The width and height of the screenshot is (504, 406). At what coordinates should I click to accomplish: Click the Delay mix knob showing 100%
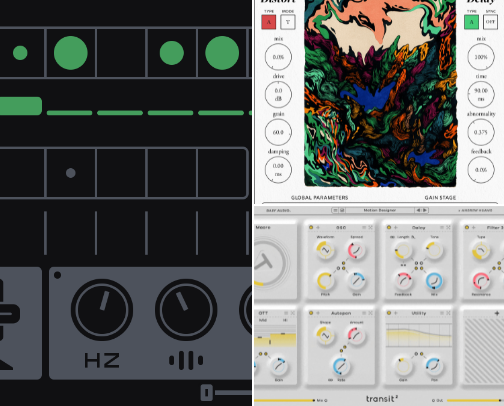(x=481, y=57)
